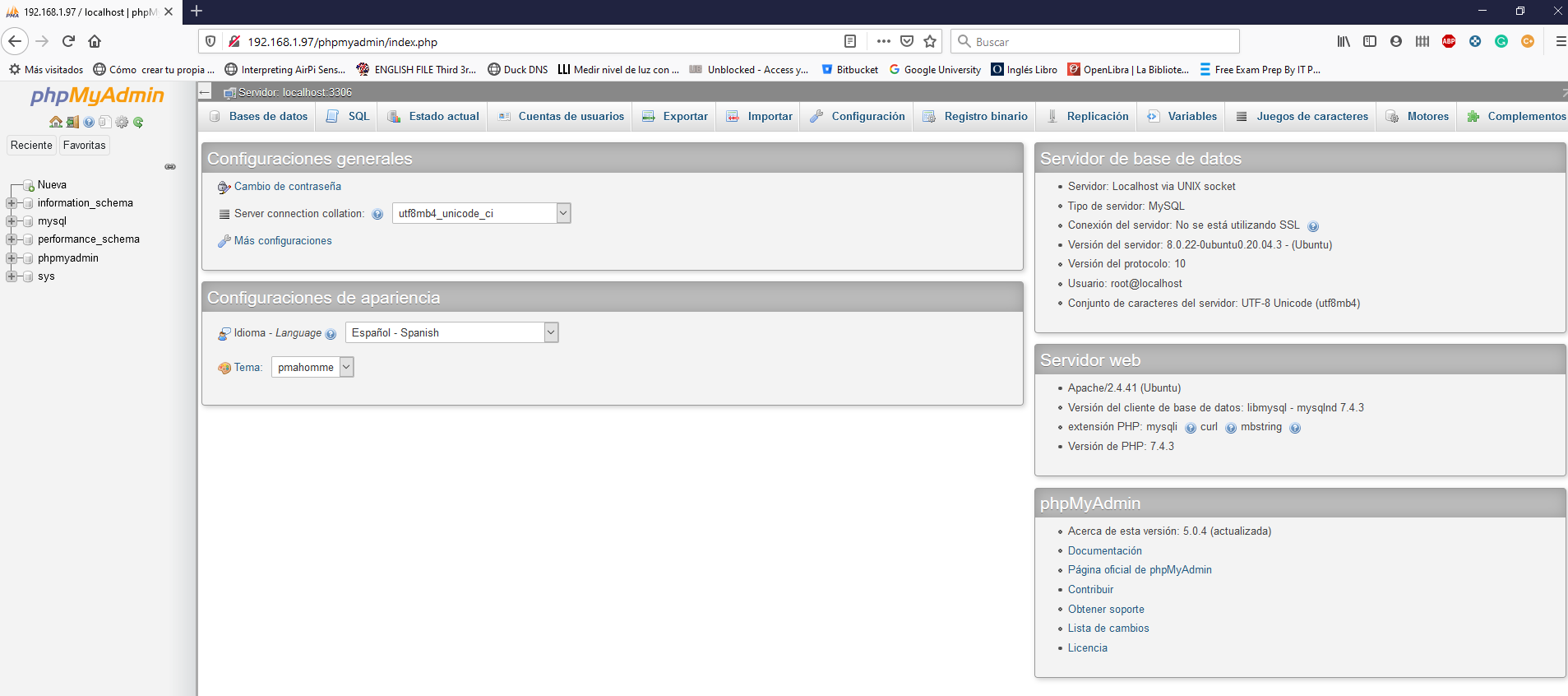Reload the navigation panel with green arrow
1568x696 pixels.
pyautogui.click(x=138, y=122)
